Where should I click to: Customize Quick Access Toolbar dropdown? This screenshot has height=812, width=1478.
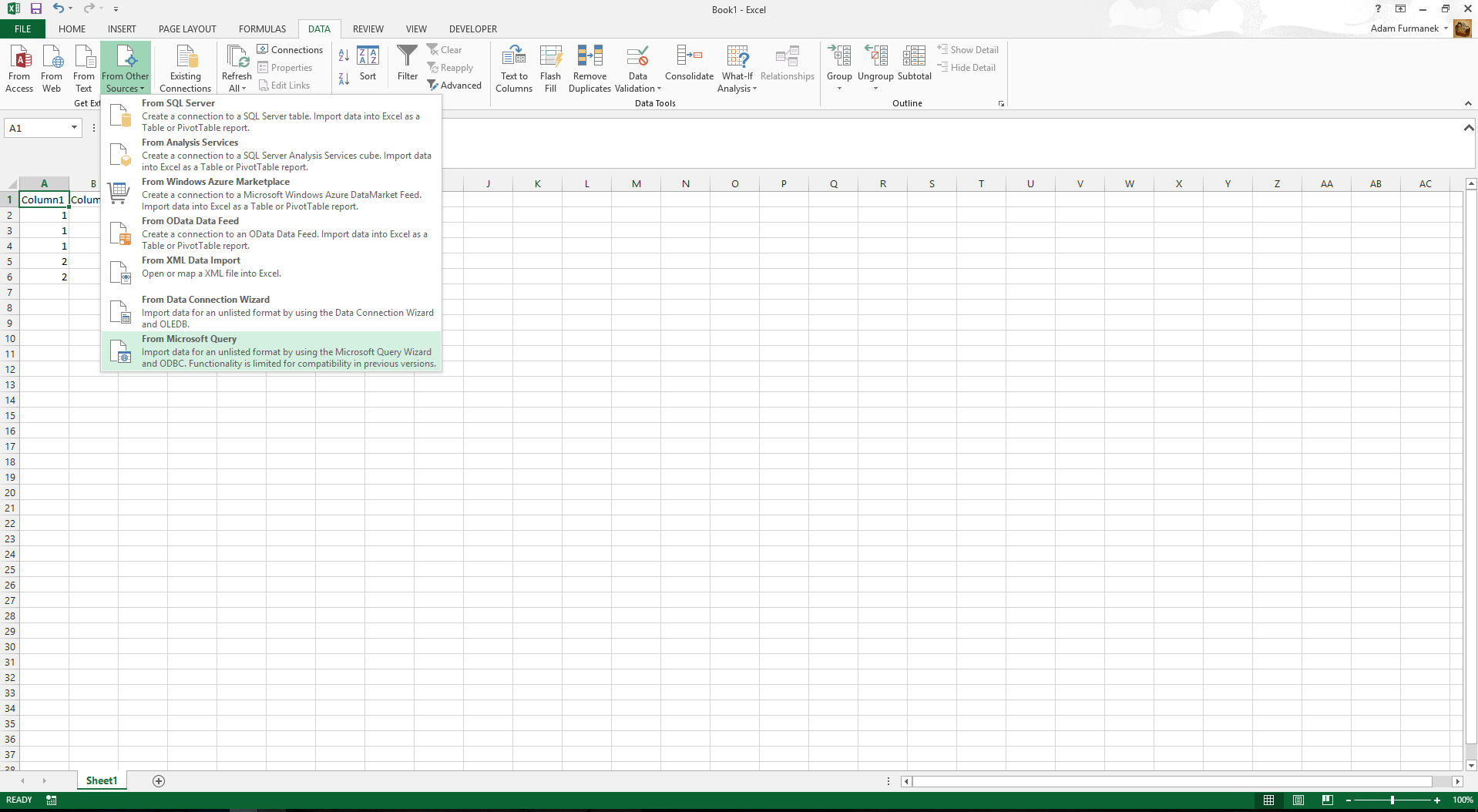coord(116,9)
